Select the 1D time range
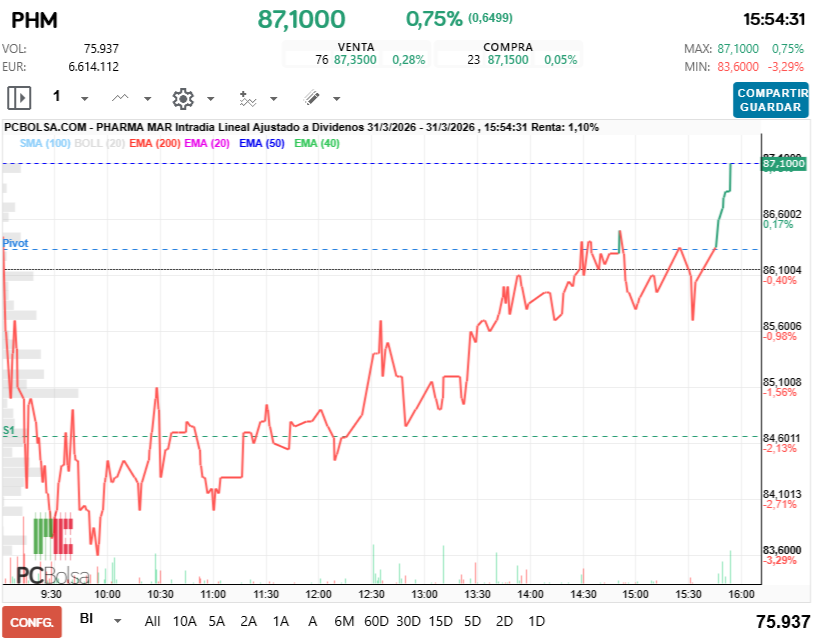This screenshot has width=824, height=643. pyautogui.click(x=536, y=621)
